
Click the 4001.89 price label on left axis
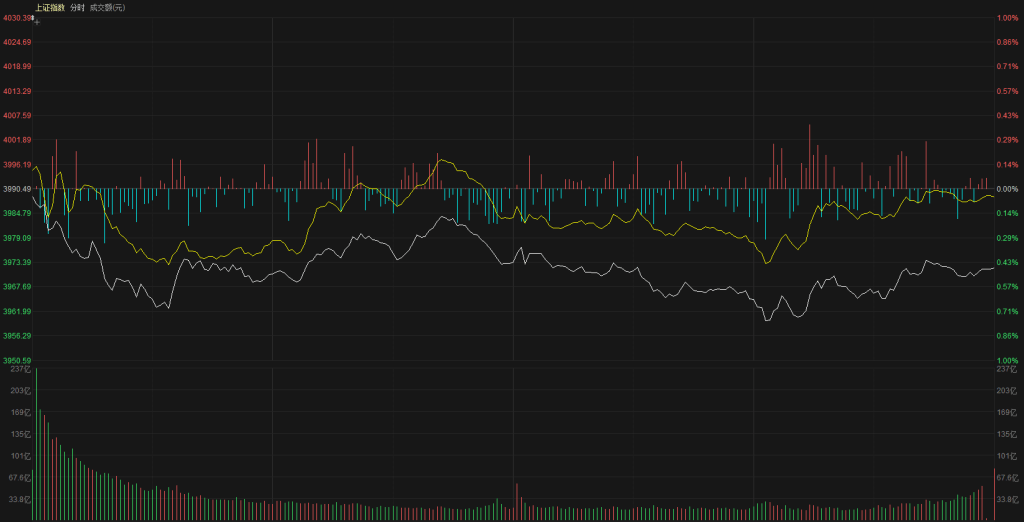[x=17, y=140]
